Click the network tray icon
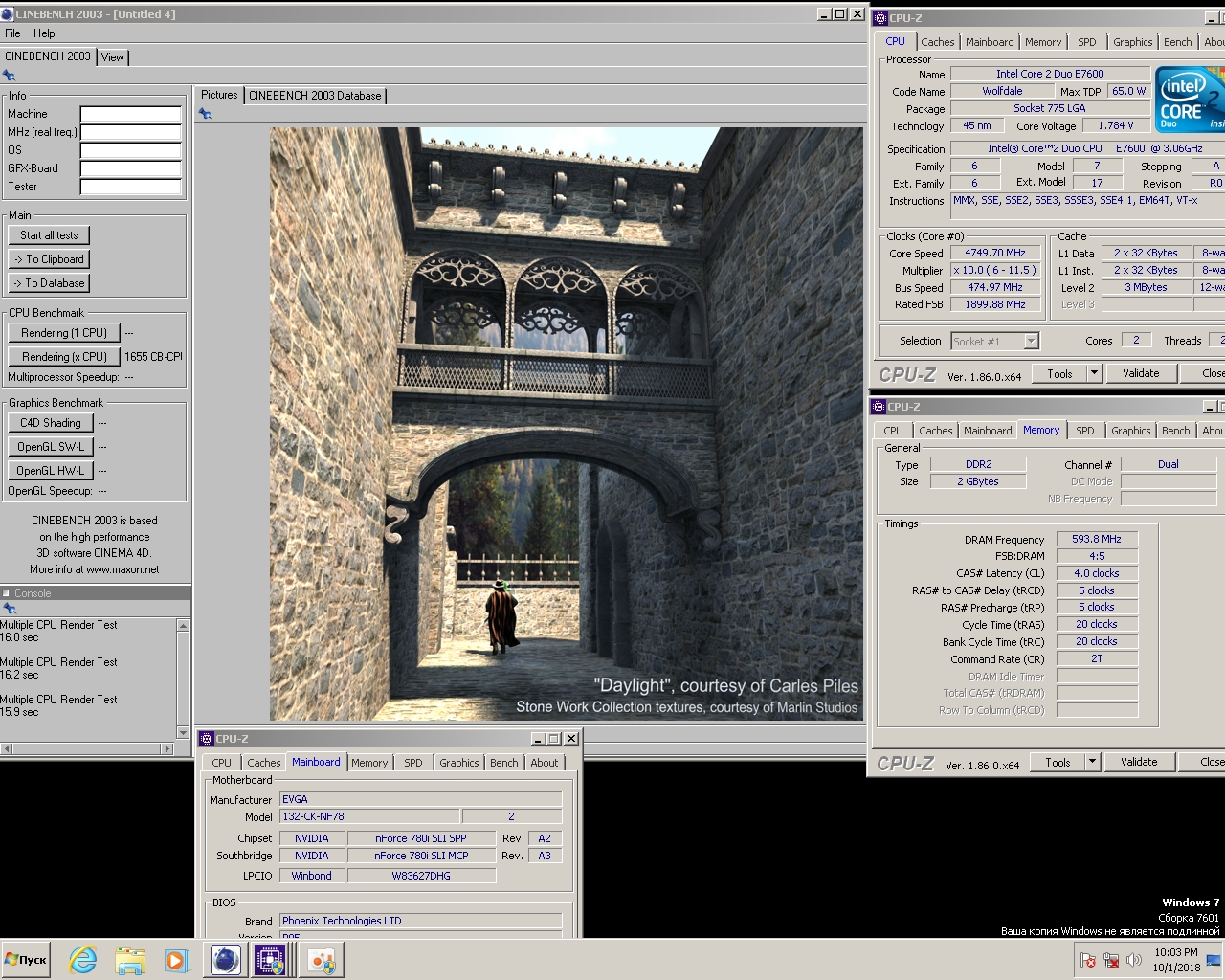1225x980 pixels. click(1111, 960)
